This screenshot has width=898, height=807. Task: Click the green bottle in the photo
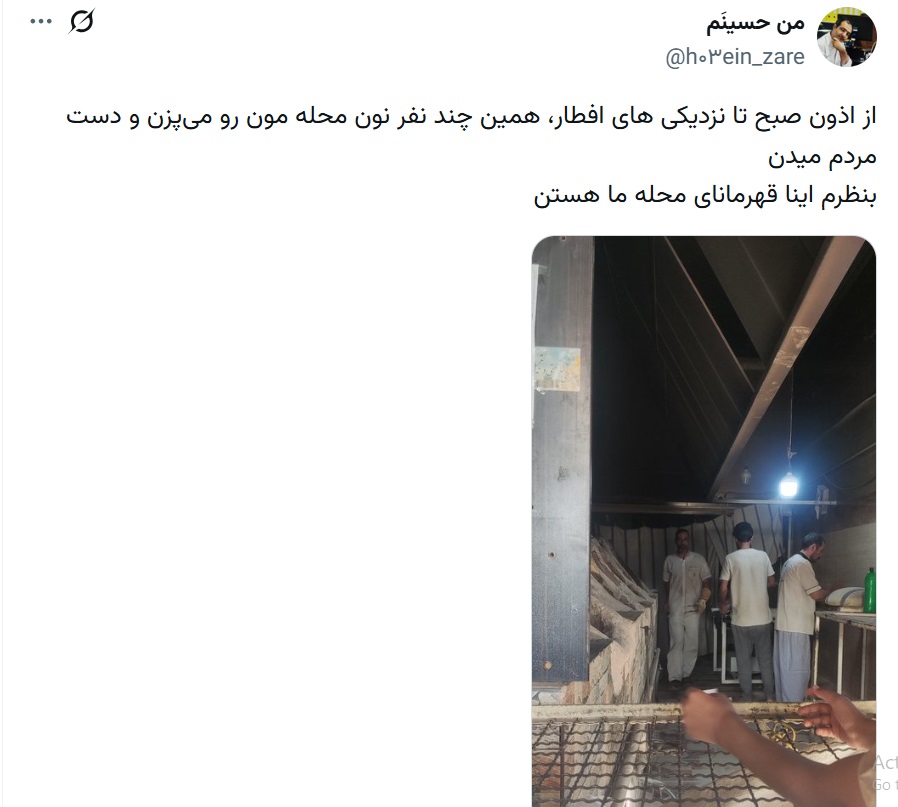(869, 591)
